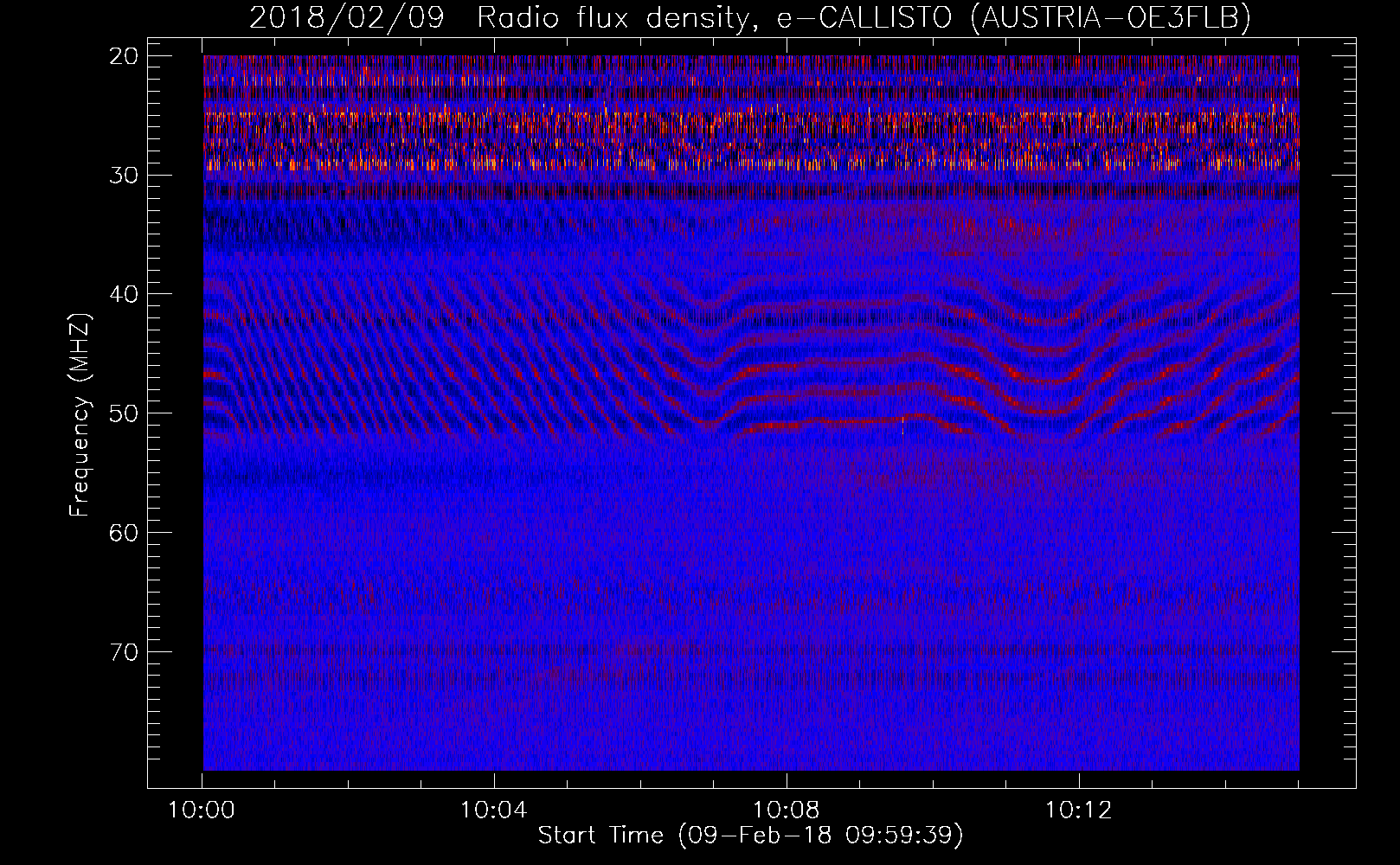
Task: Click the plot title mentioning e-CALLISTO
Action: point(750,17)
